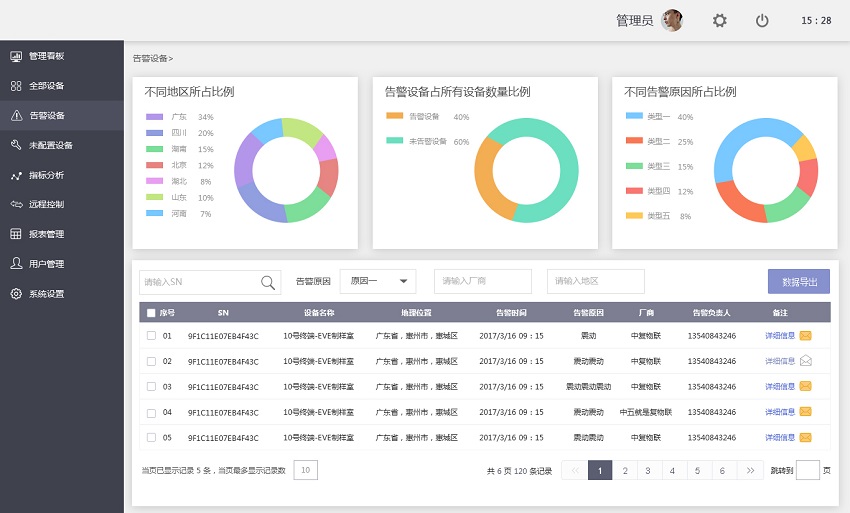Click the 中五就是复物联 vendor cell
850x513 pixels.
(646, 413)
